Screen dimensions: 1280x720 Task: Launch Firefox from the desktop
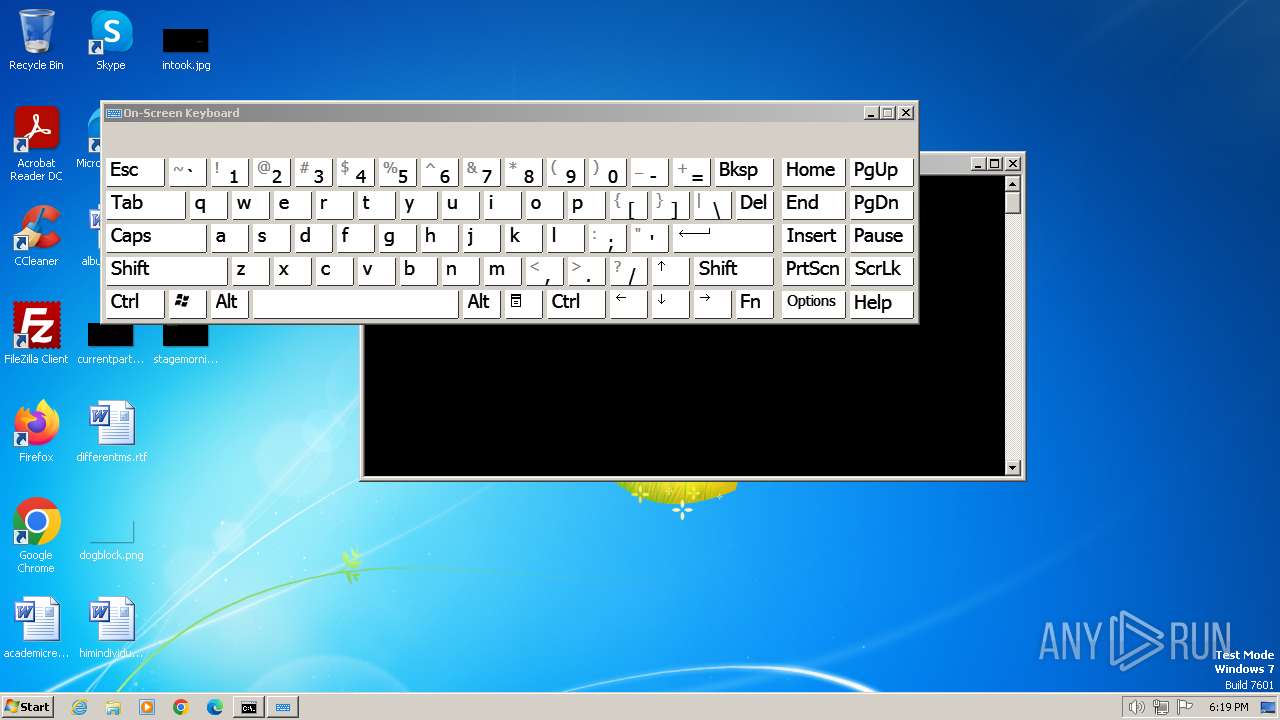click(x=36, y=432)
